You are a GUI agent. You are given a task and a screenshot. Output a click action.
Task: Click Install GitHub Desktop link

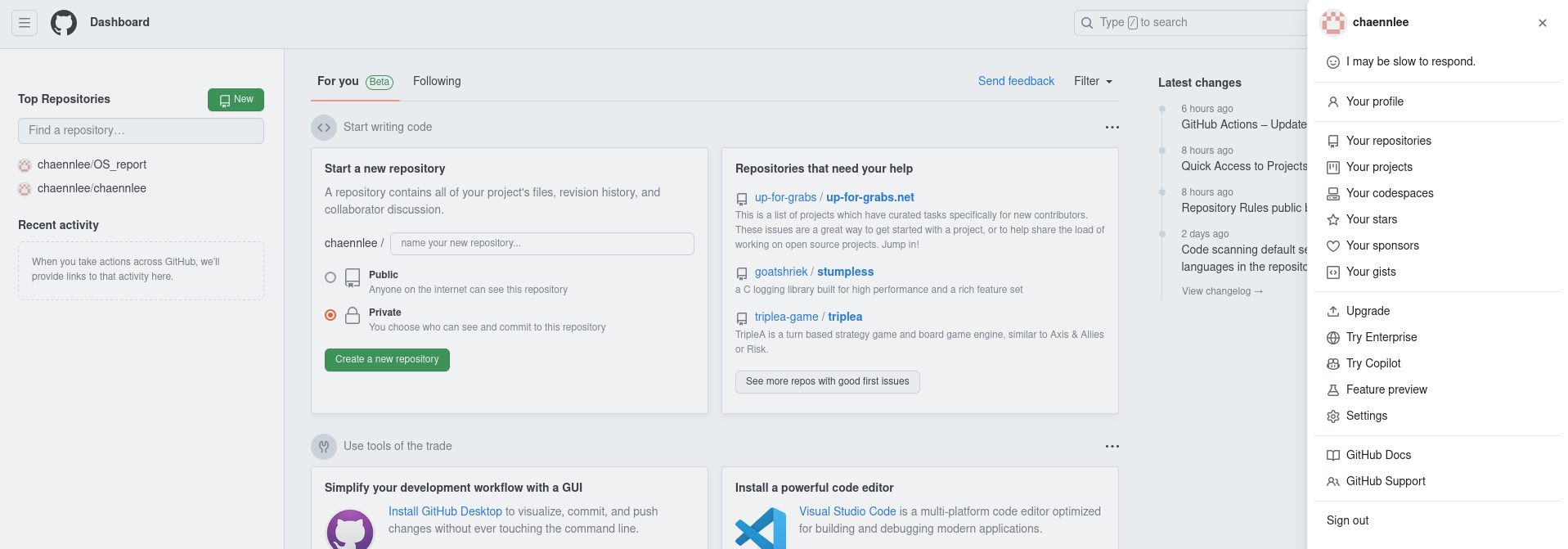click(x=445, y=512)
